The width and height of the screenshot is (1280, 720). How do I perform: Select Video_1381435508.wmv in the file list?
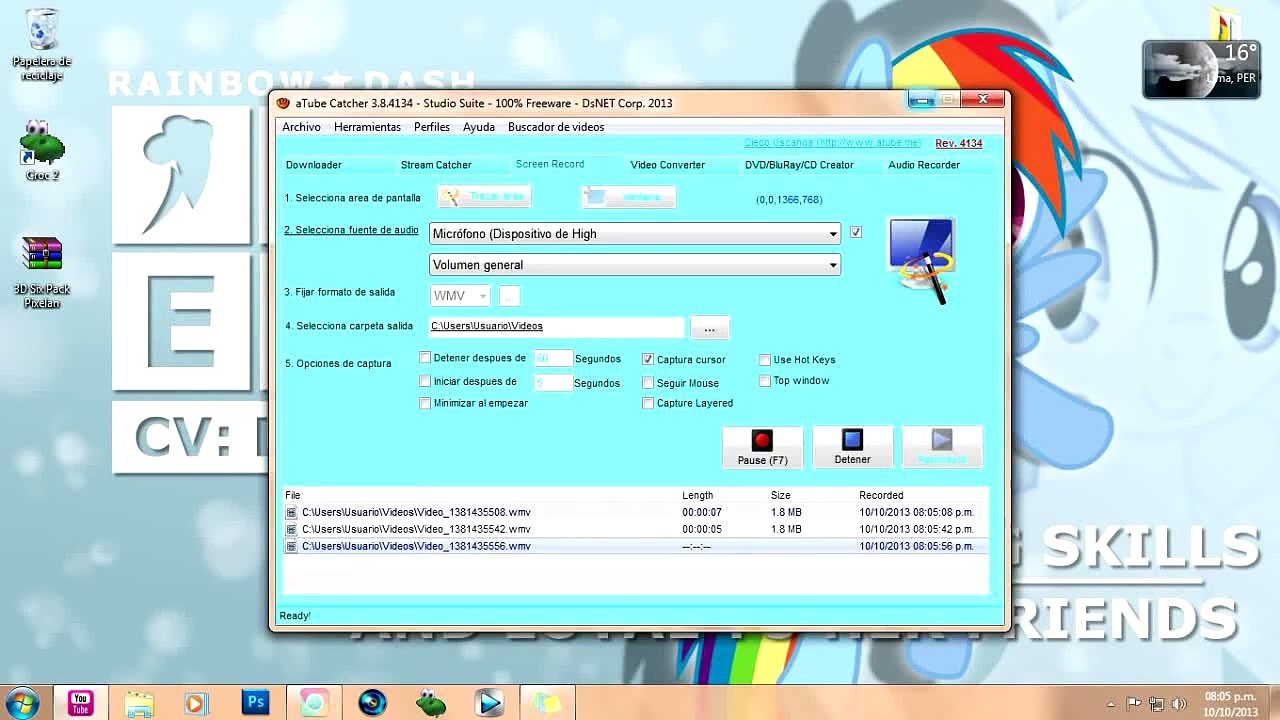(x=635, y=512)
